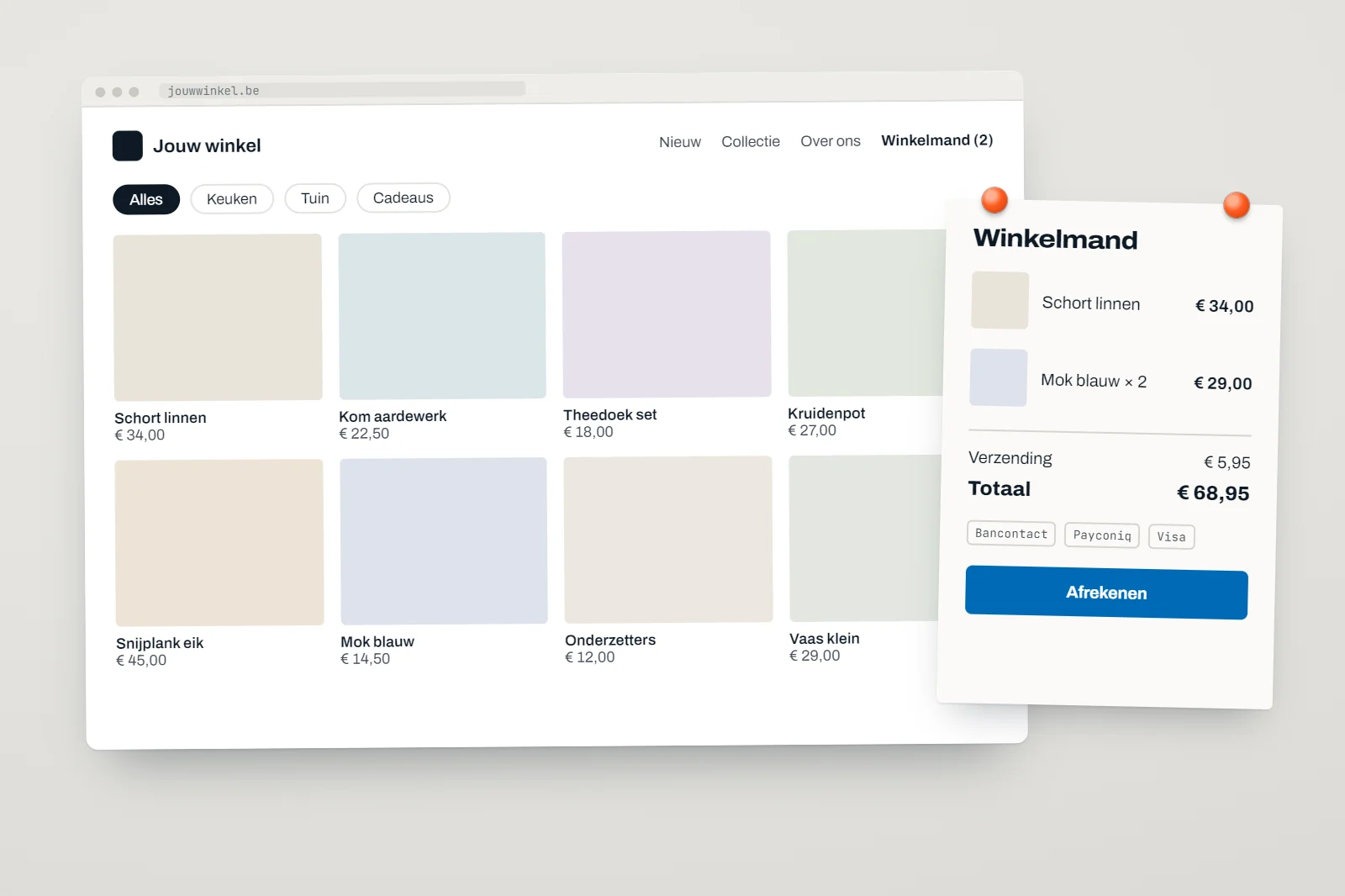This screenshot has width=1345, height=896.
Task: Click the € 22,50 price of Kom aardewerk
Action: point(364,434)
